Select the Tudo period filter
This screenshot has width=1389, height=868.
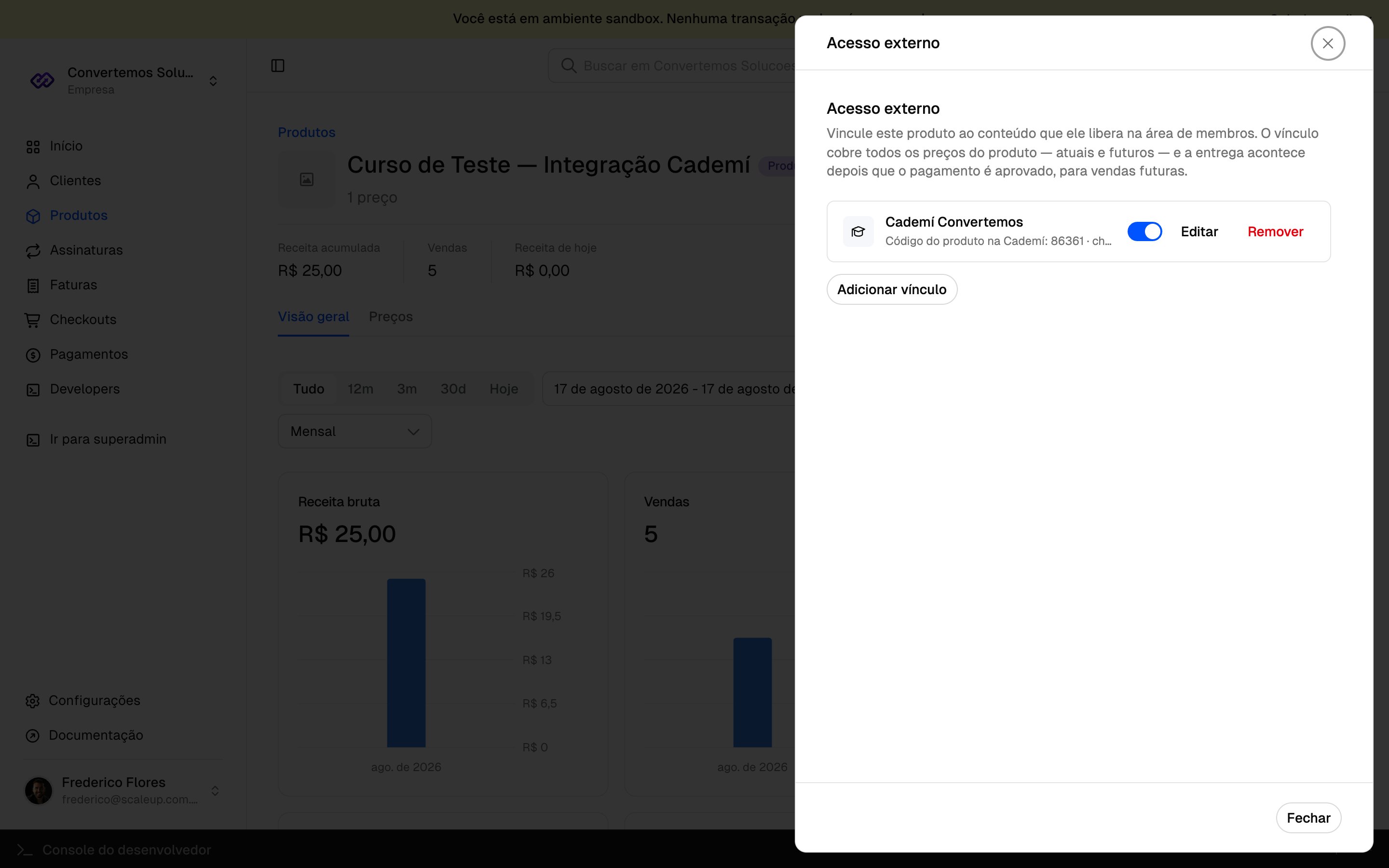(x=309, y=389)
